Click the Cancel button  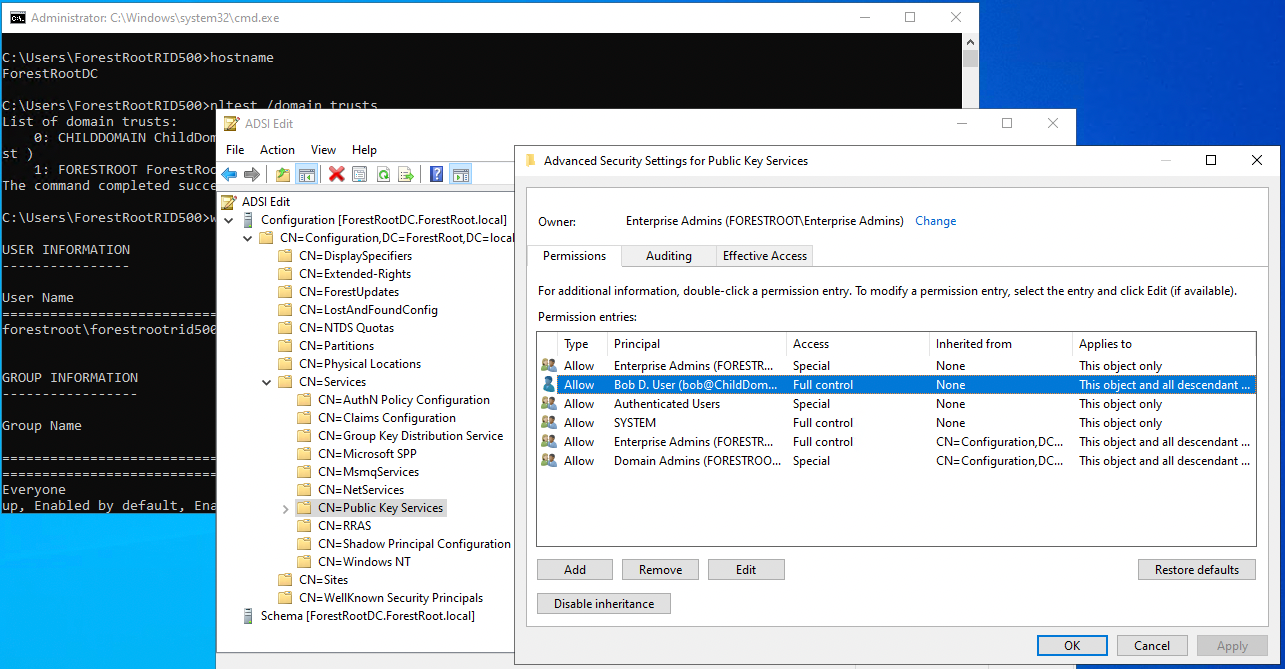pos(1152,646)
